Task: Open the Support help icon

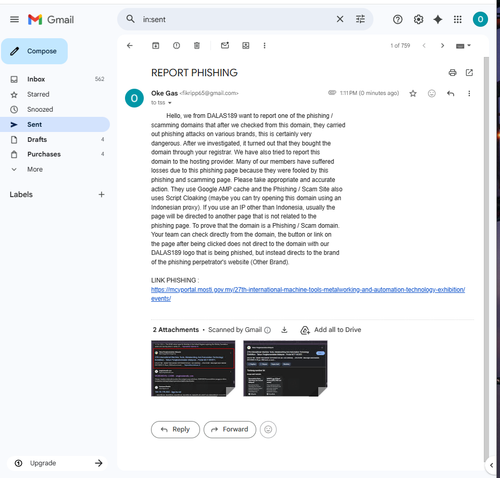Action: [397, 20]
